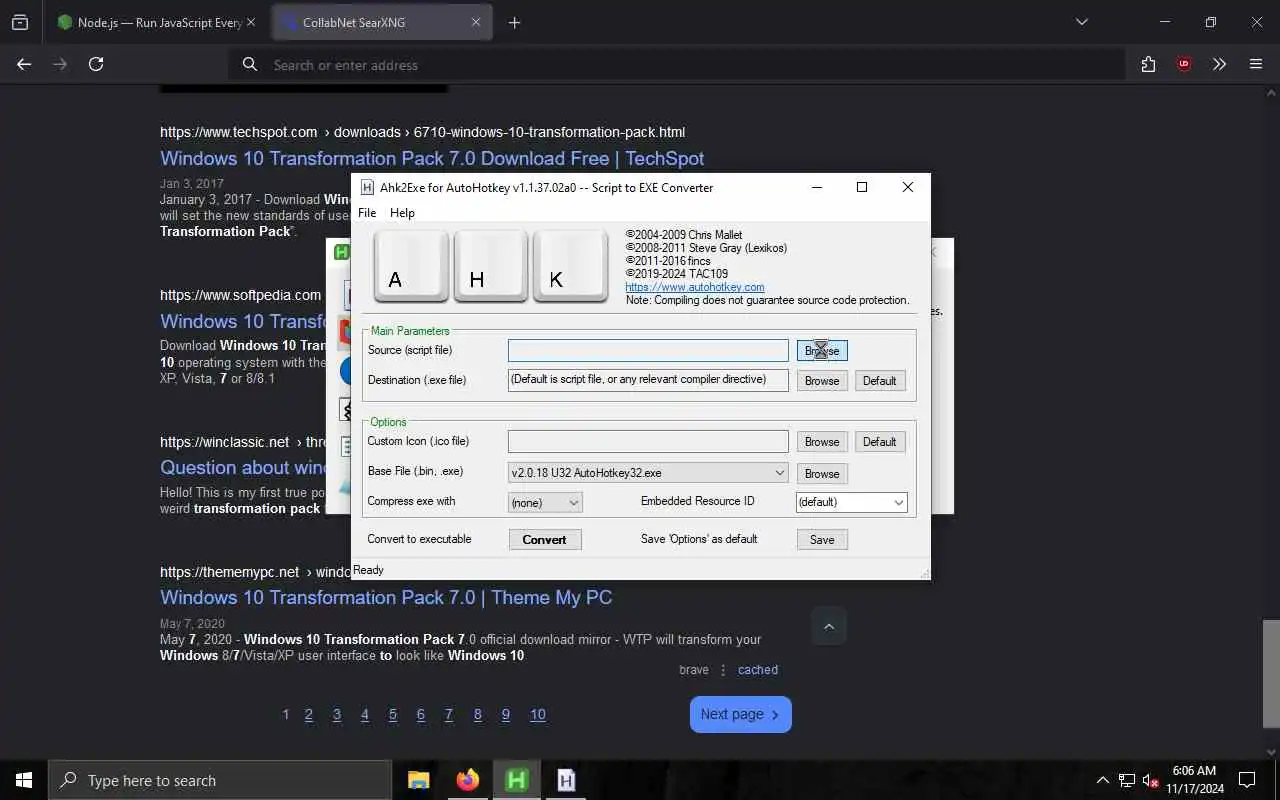Open the Theme My PC result link
The height and width of the screenshot is (800, 1280).
[386, 597]
